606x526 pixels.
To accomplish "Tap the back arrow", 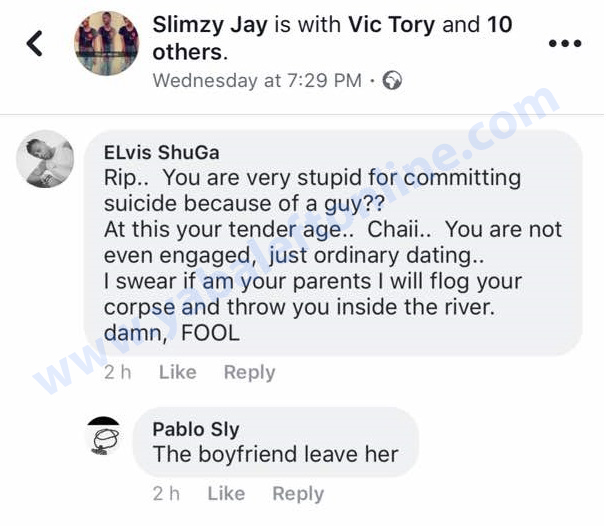I will pyautogui.click(x=35, y=44).
